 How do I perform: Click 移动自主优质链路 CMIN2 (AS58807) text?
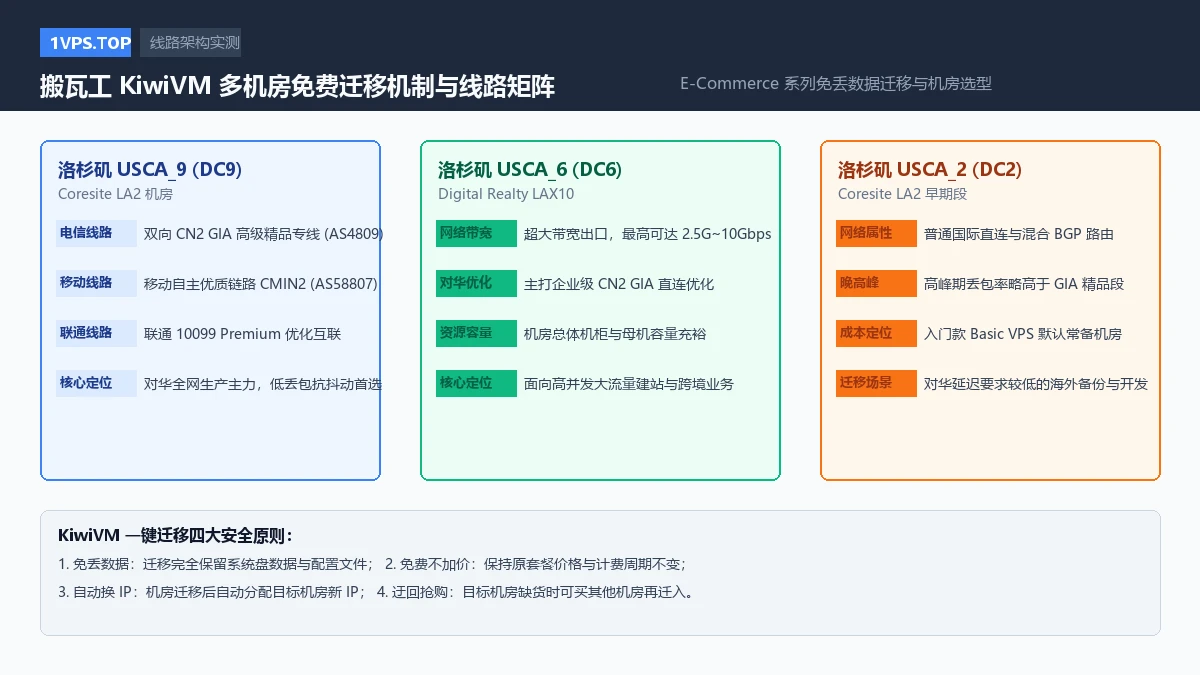tap(261, 284)
